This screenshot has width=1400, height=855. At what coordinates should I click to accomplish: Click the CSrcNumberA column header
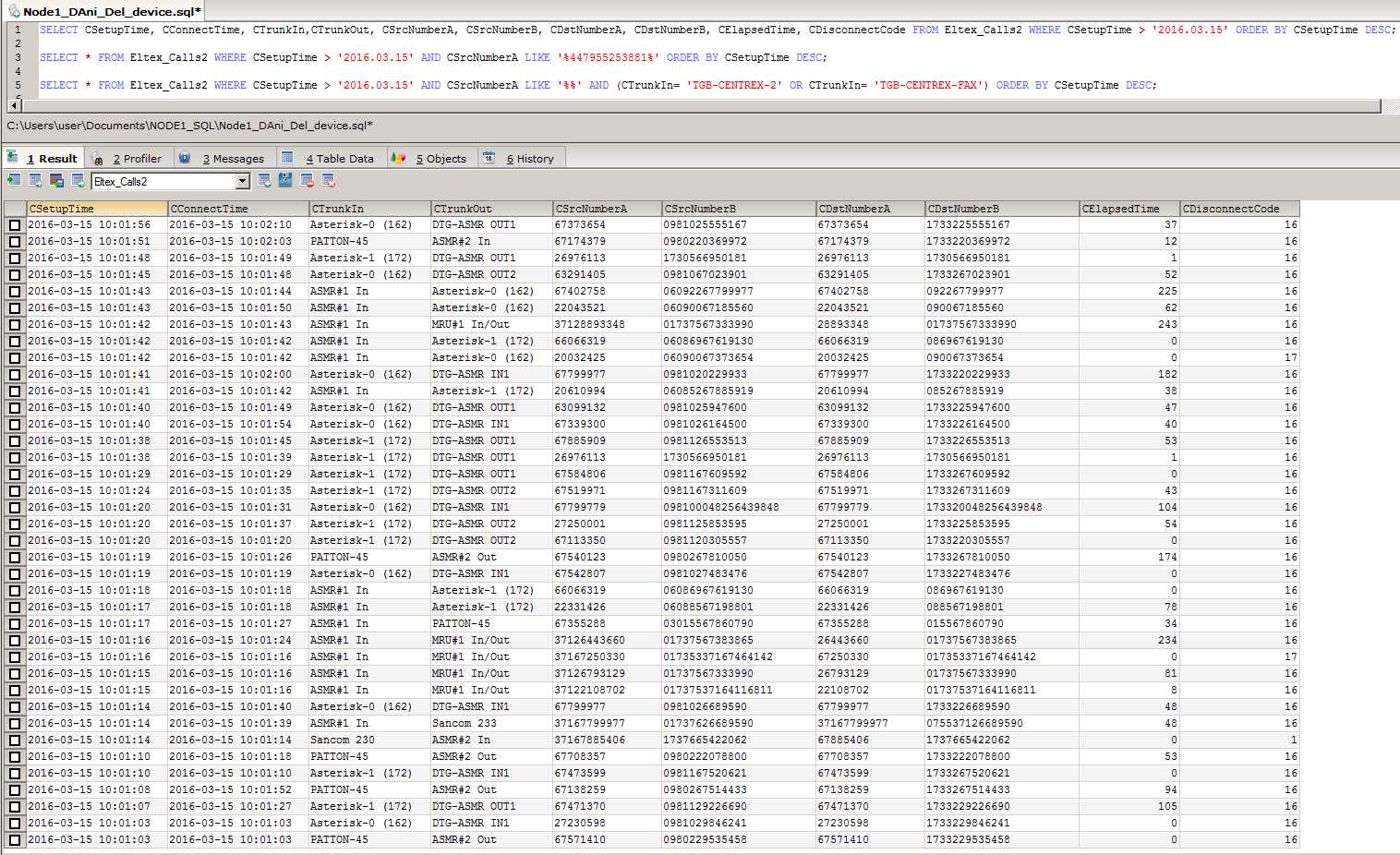[607, 209]
